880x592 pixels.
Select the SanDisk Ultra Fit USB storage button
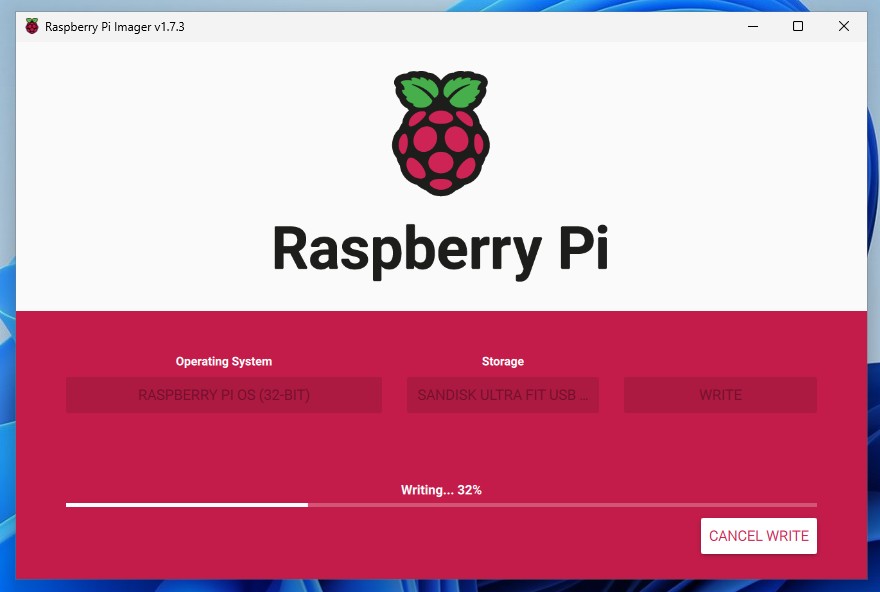(x=503, y=395)
